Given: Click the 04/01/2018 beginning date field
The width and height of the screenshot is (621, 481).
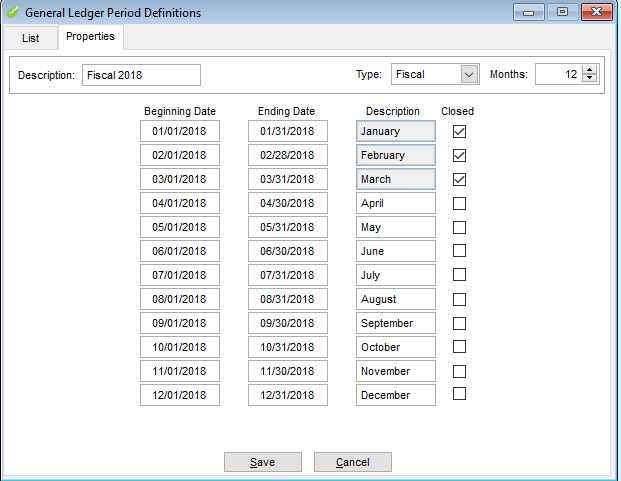Looking at the screenshot, I should (x=179, y=203).
